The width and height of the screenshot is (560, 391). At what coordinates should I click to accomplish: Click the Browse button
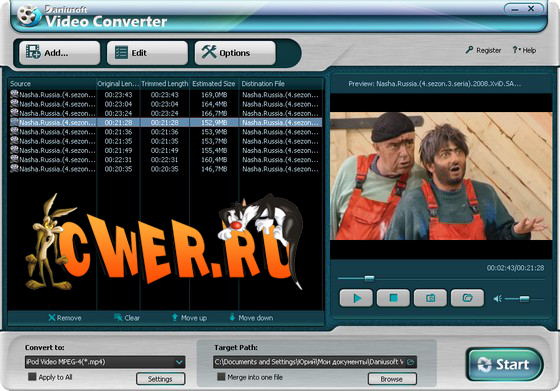tap(392, 379)
